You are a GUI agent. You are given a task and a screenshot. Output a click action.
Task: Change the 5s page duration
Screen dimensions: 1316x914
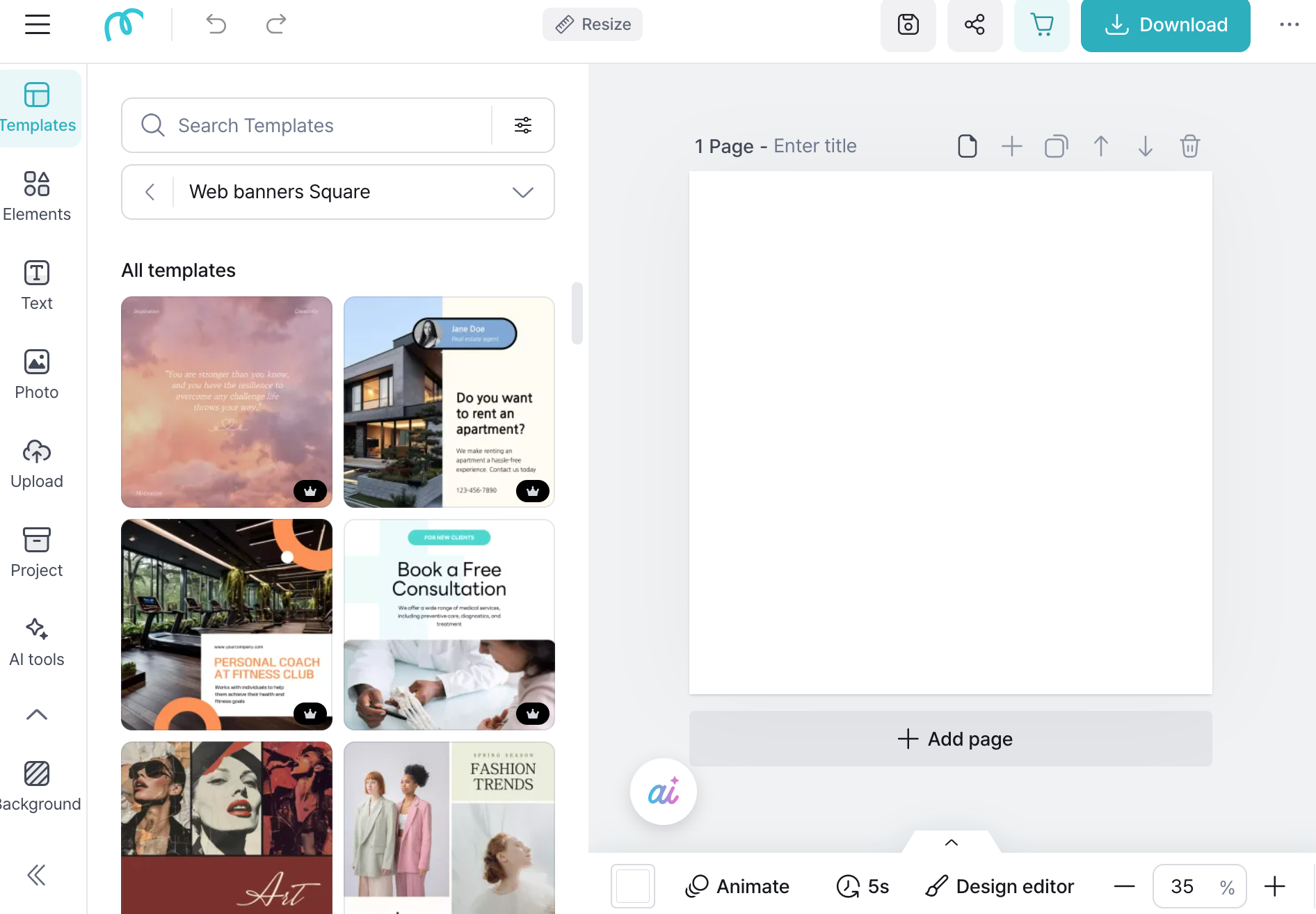coord(862,886)
